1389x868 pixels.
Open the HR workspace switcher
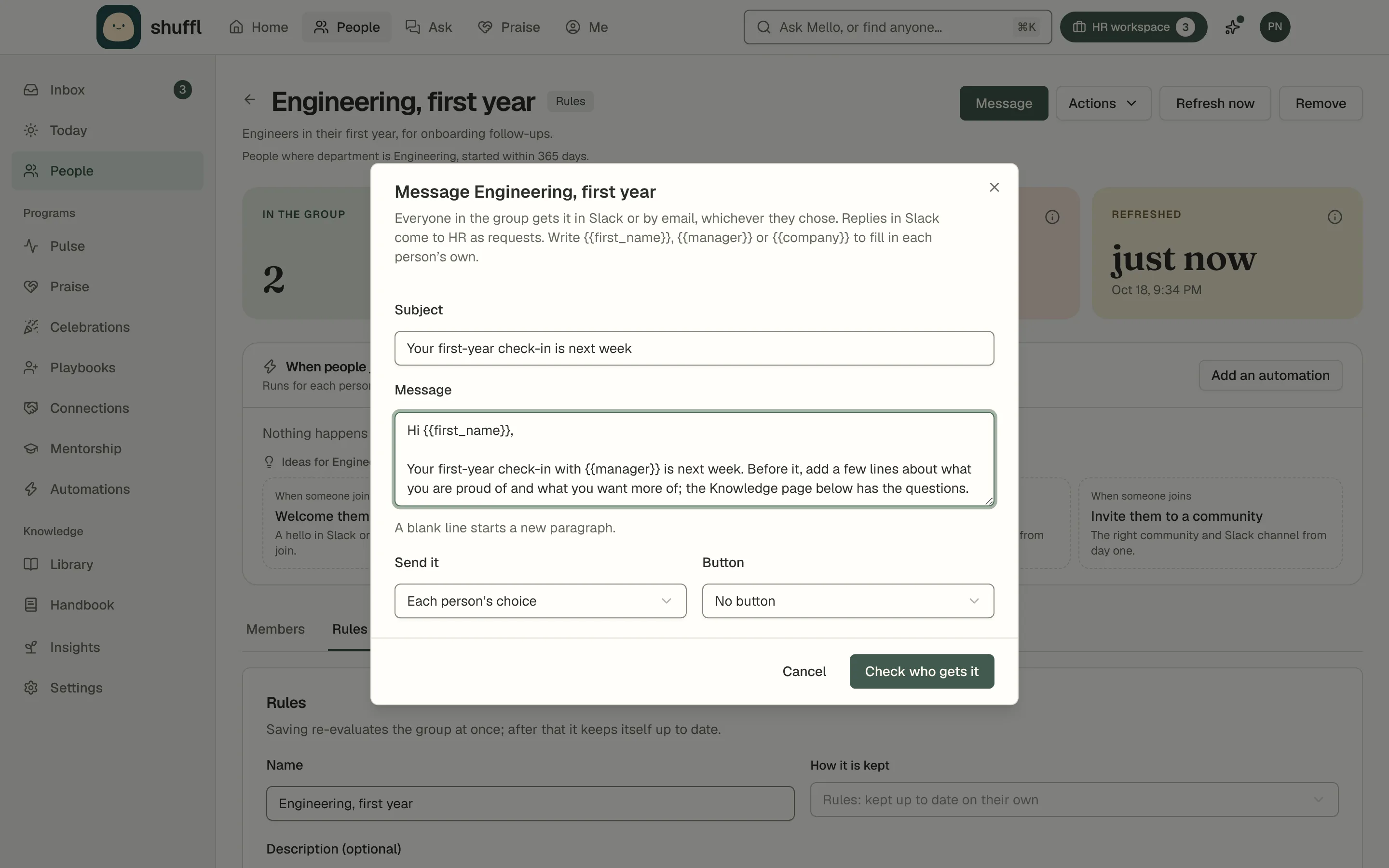pos(1133,27)
